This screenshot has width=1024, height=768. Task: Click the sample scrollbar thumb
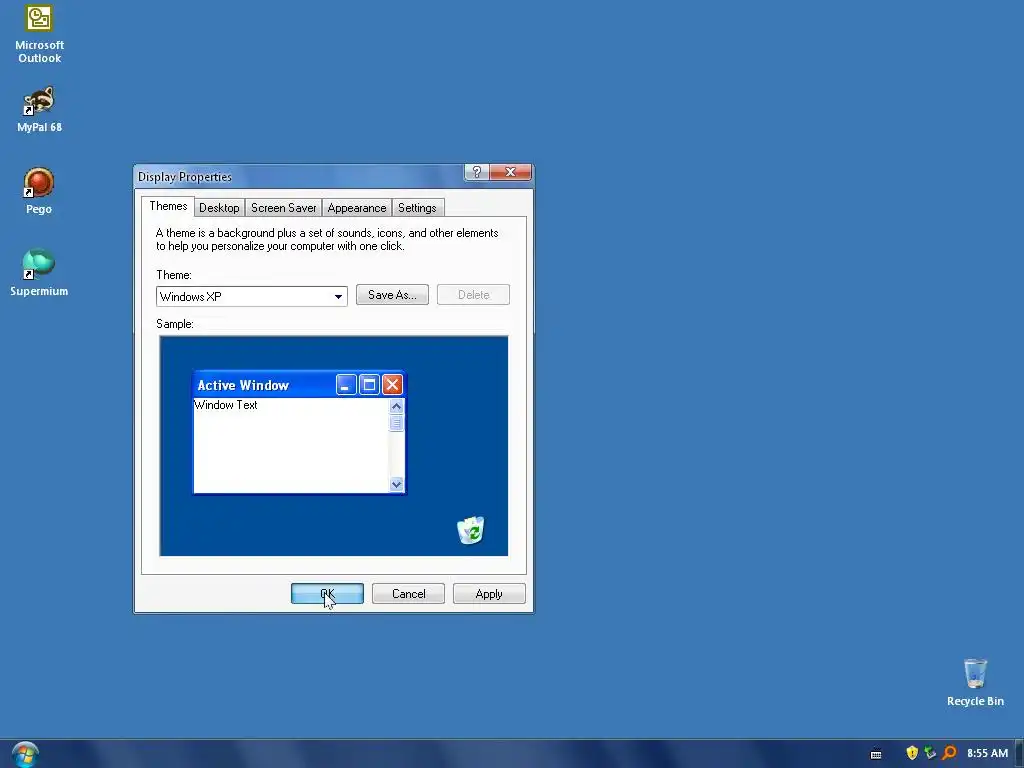(x=396, y=423)
